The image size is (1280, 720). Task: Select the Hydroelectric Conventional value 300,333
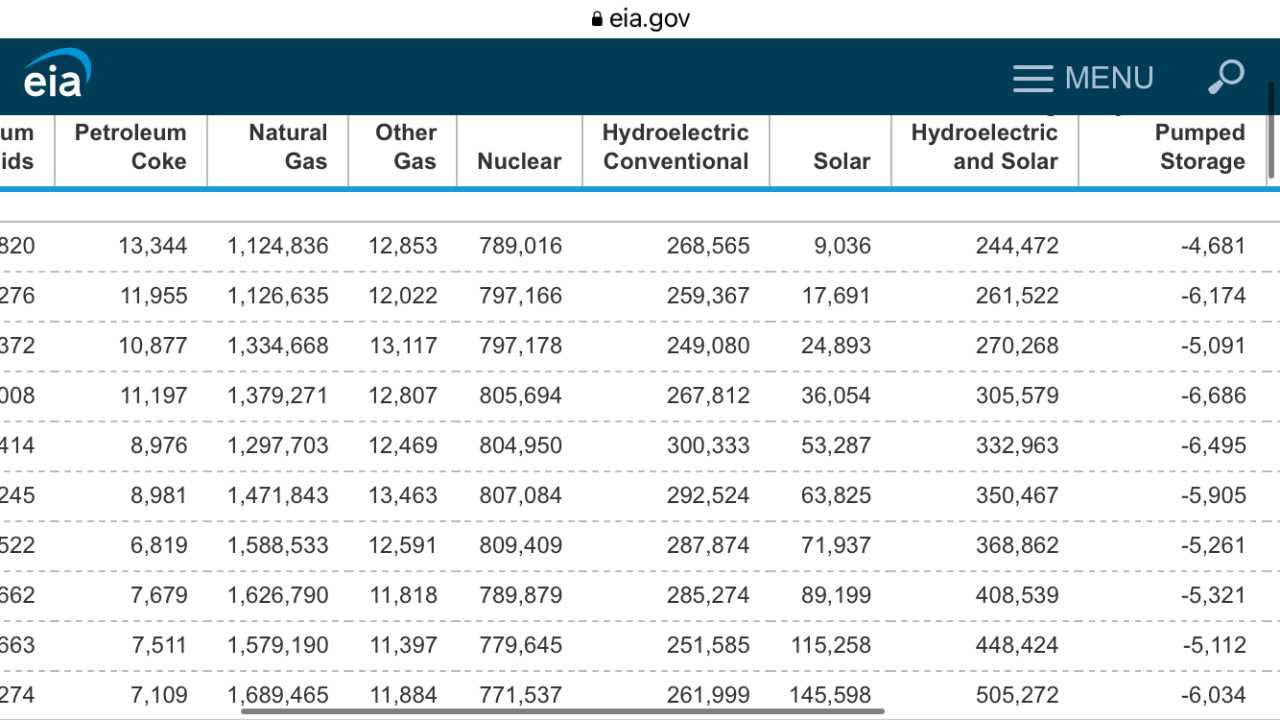[708, 446]
